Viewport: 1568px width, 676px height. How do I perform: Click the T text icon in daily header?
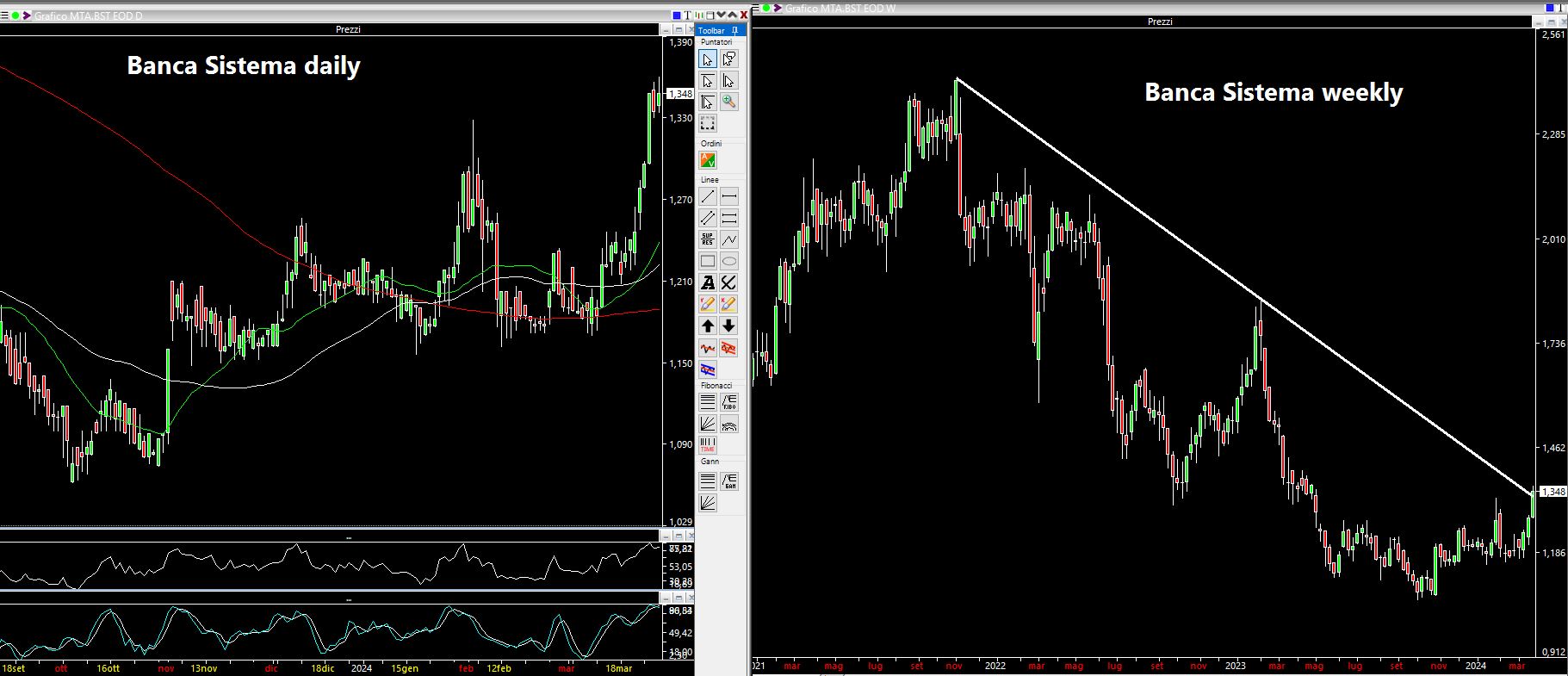[688, 16]
